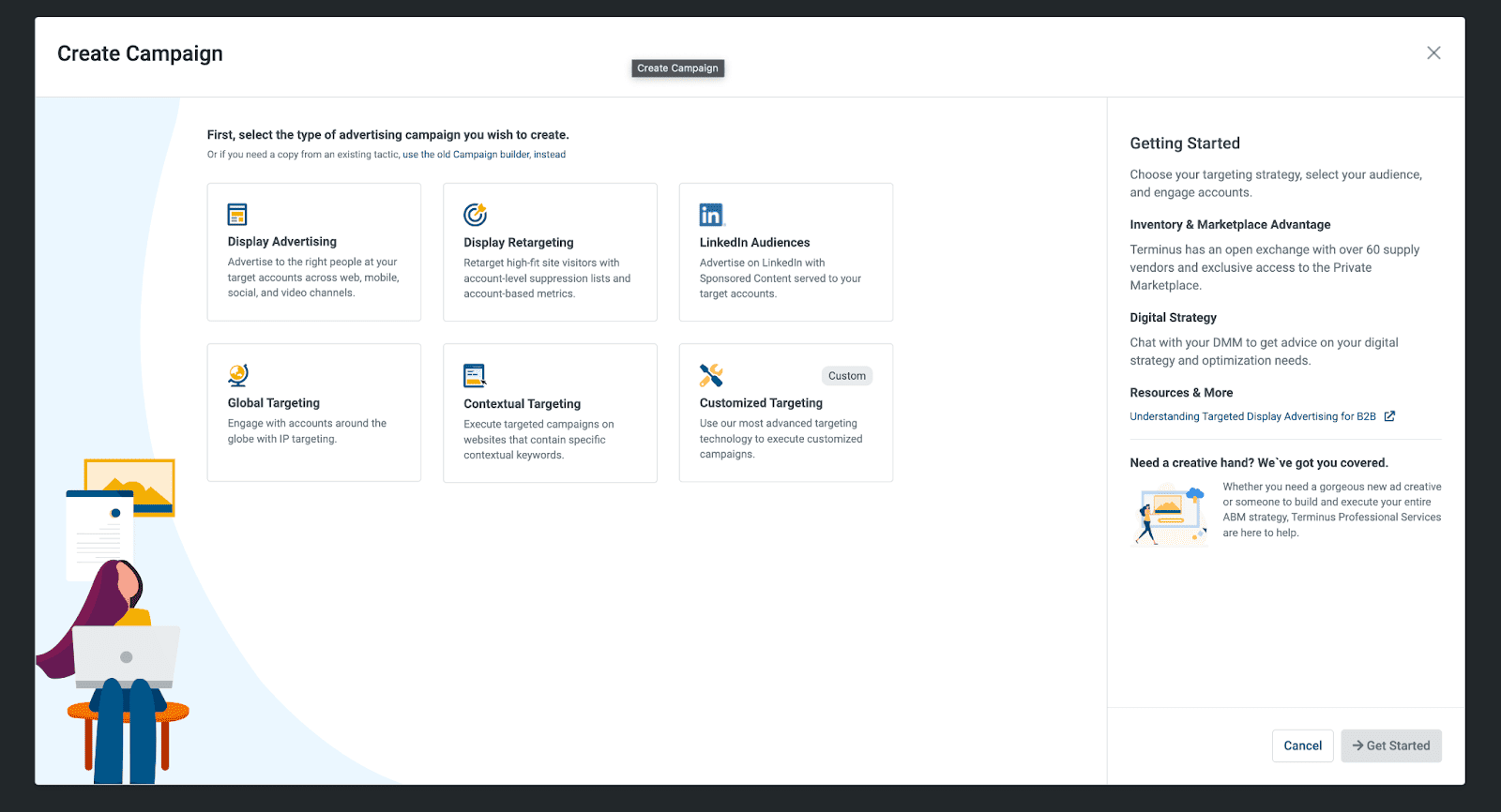Click the Display Advertising icon

point(237,215)
